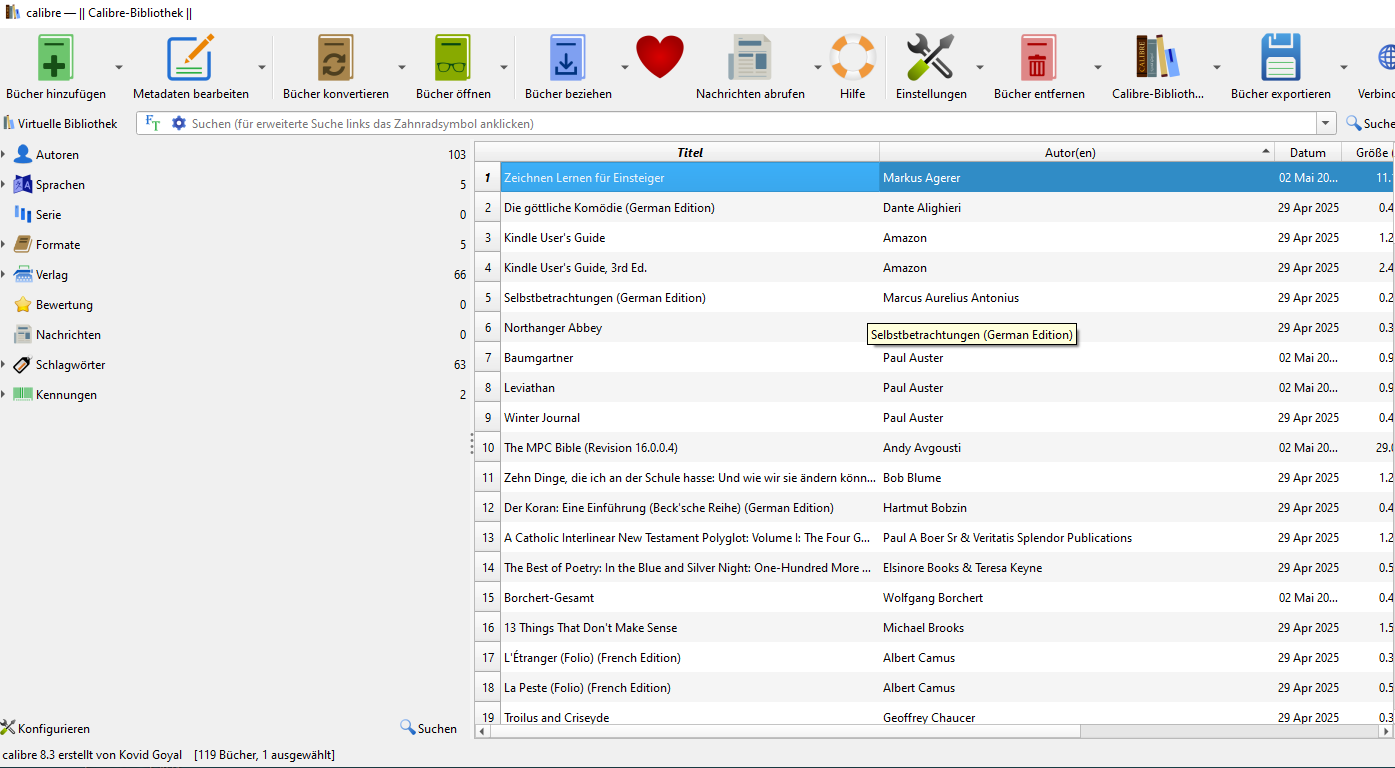This screenshot has width=1395, height=768.
Task: Click the Nachrichten sidebar news icon
Action: (x=23, y=335)
